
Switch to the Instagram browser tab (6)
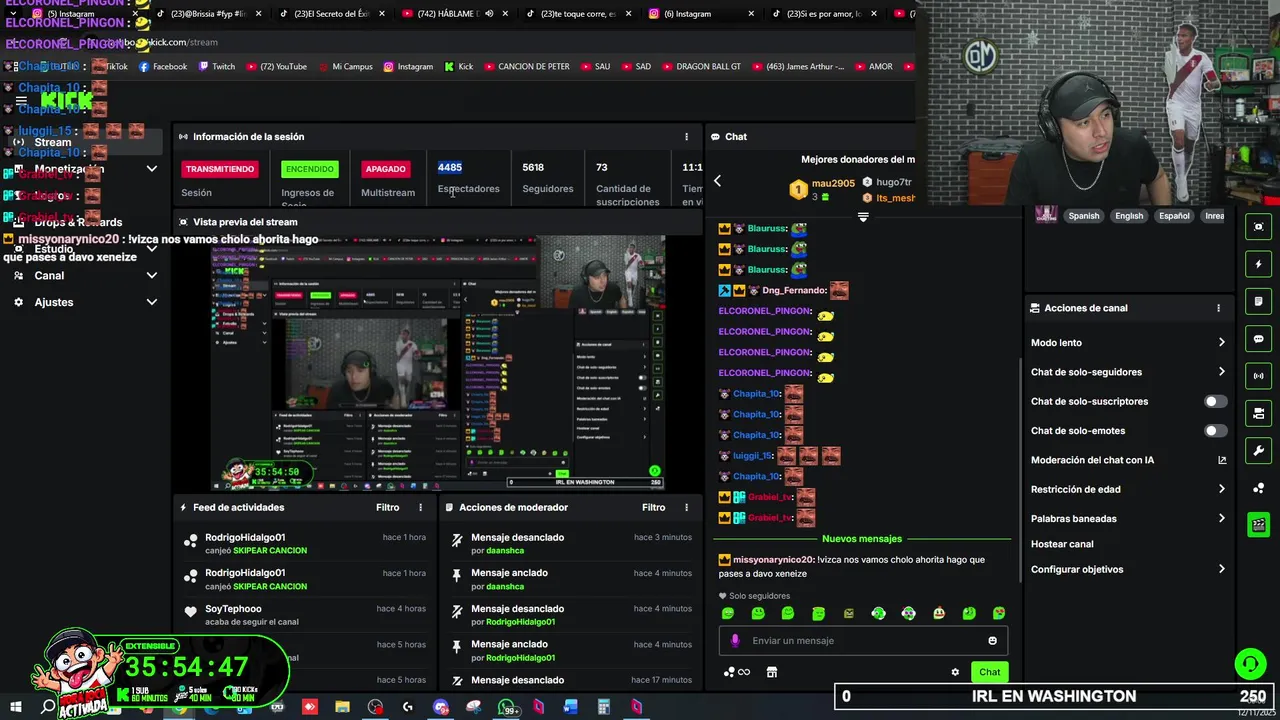(x=690, y=14)
